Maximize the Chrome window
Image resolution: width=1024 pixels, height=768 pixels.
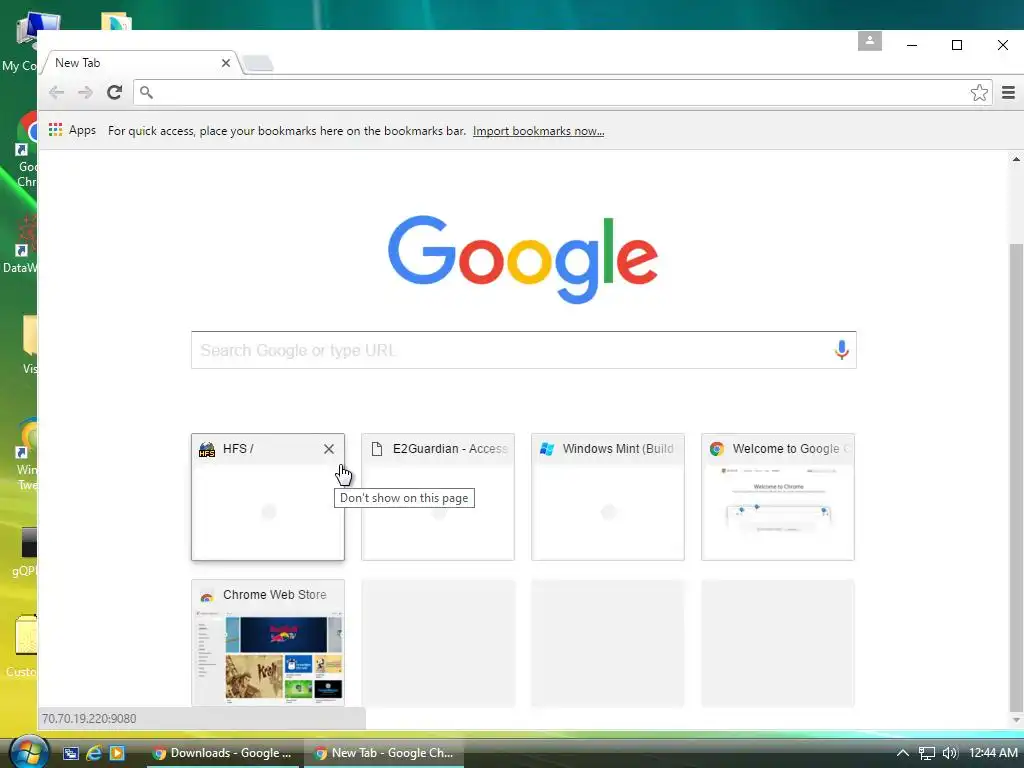click(x=957, y=45)
